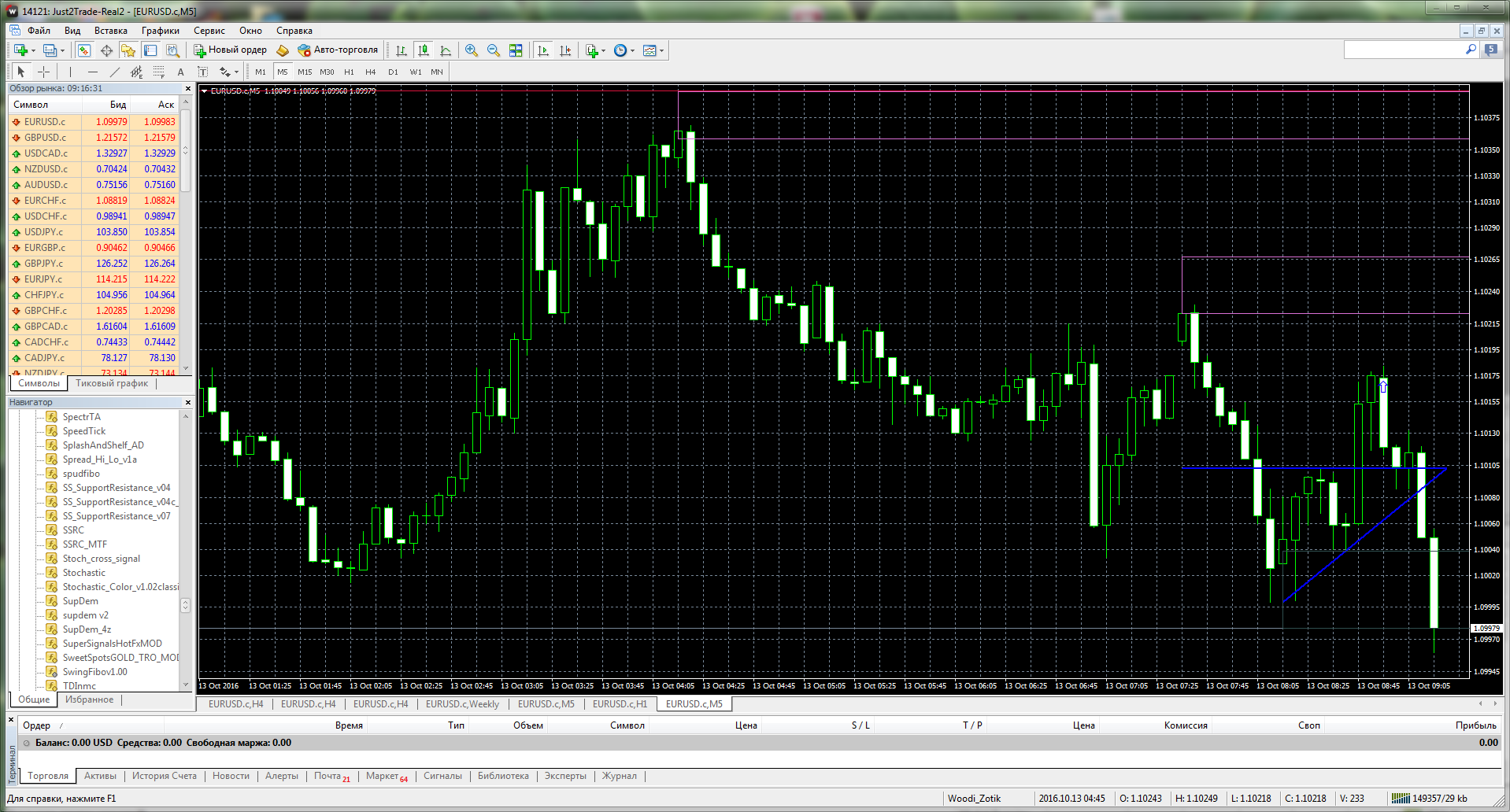
Task: Click the search magnifier icon
Action: coord(1471,50)
